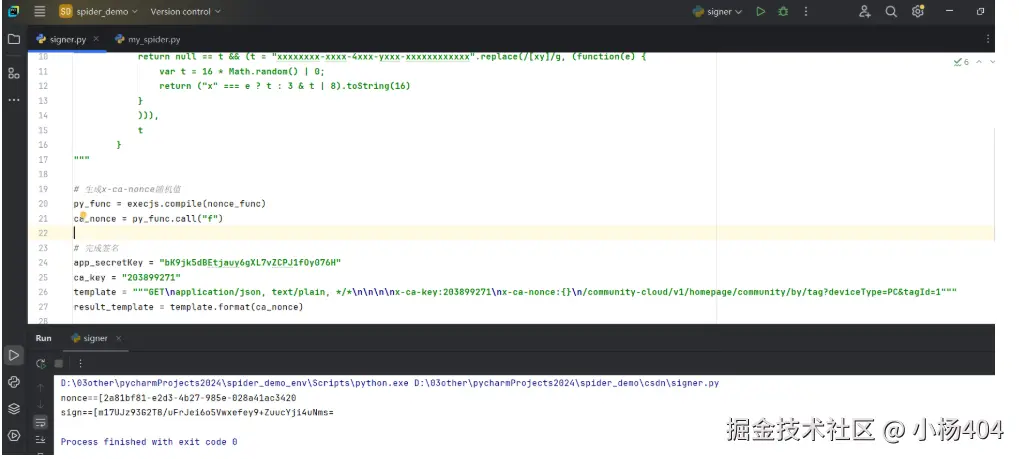Open Run panel more options

pyautogui.click(x=80, y=363)
